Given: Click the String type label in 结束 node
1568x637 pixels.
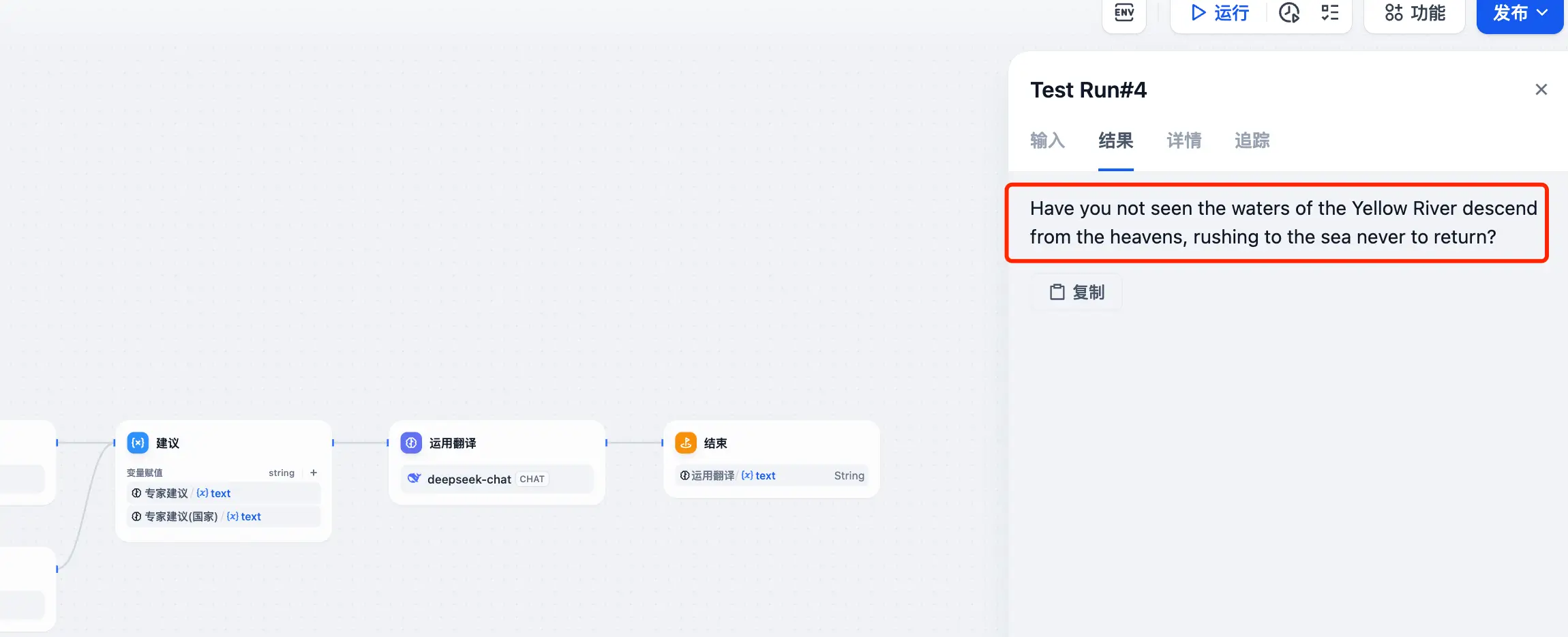Looking at the screenshot, I should 849,475.
